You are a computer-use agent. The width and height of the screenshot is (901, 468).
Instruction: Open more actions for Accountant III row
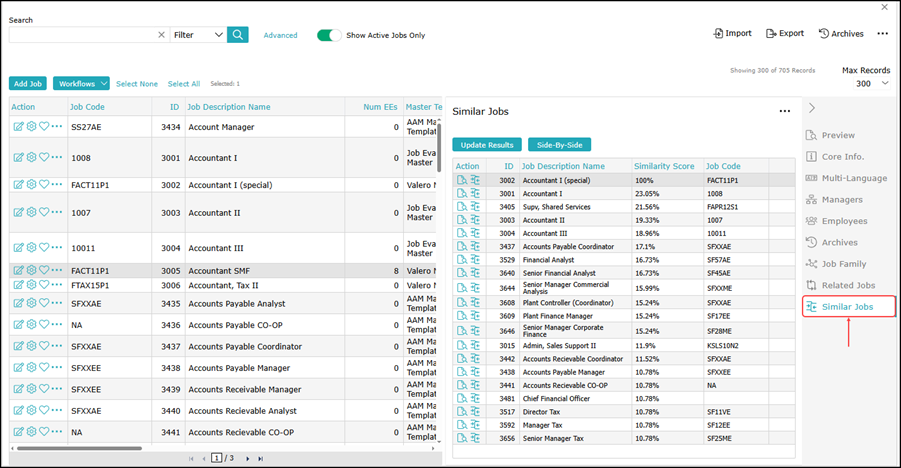click(x=57, y=249)
